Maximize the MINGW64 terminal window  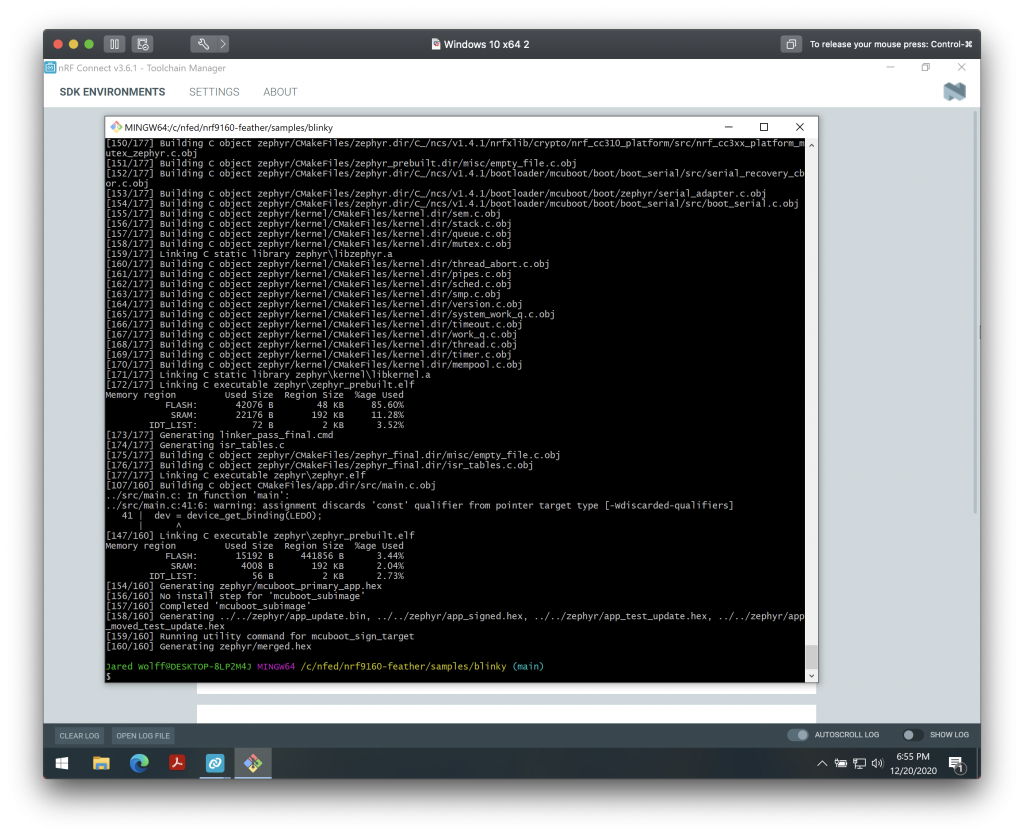click(x=763, y=127)
